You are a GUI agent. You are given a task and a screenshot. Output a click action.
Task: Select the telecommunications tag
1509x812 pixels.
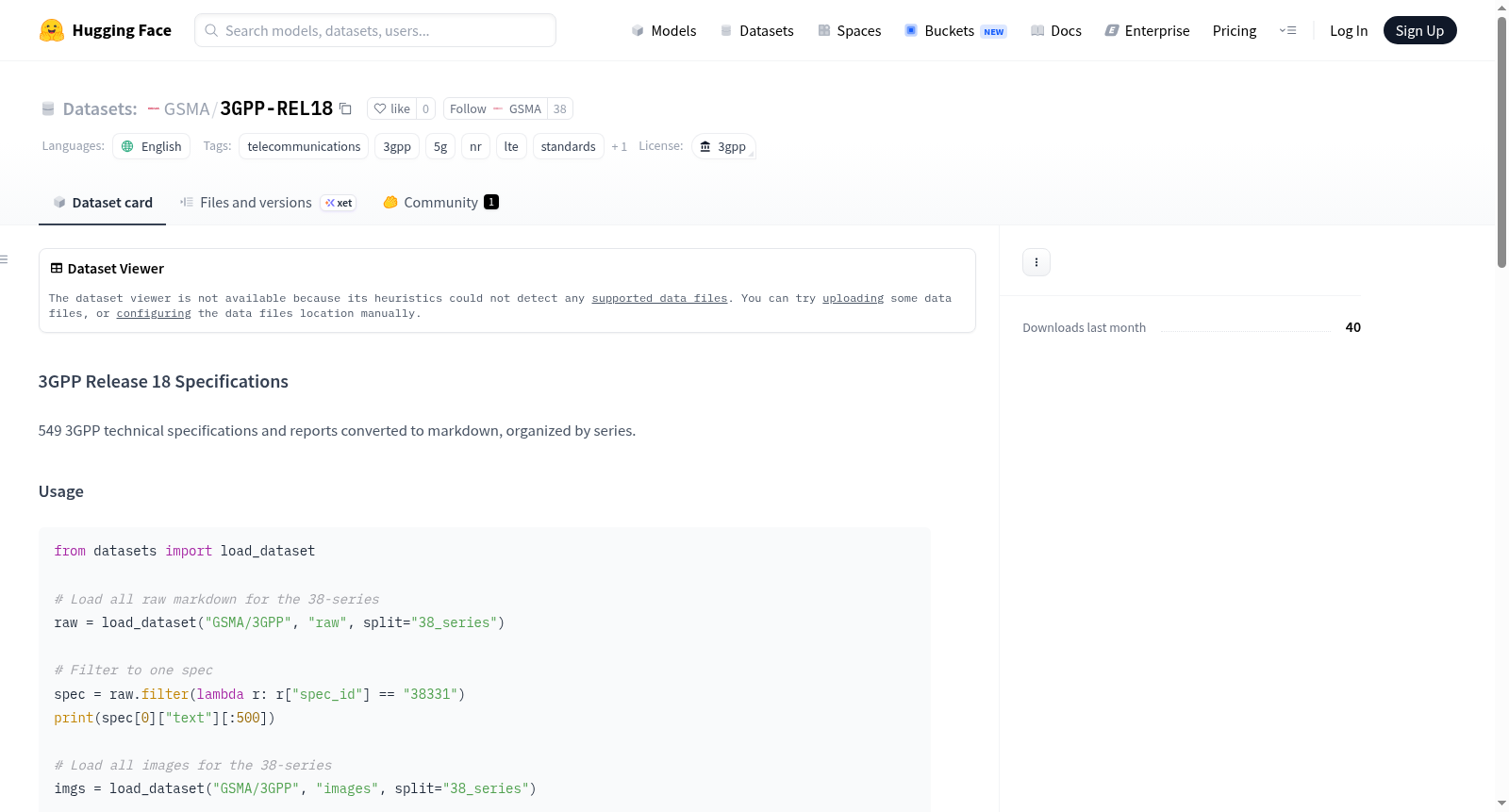pos(304,146)
